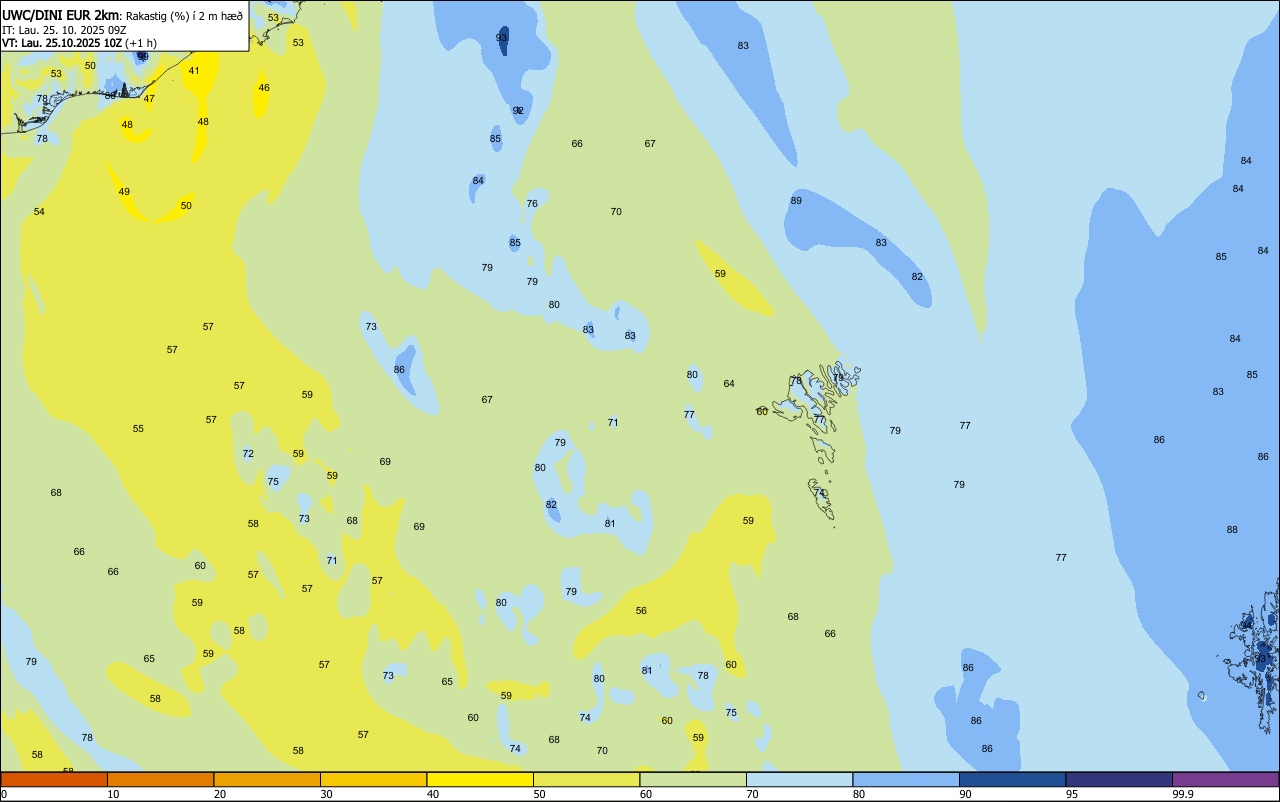Pick the pale yellow 50–60 legend swatch

coord(586,779)
